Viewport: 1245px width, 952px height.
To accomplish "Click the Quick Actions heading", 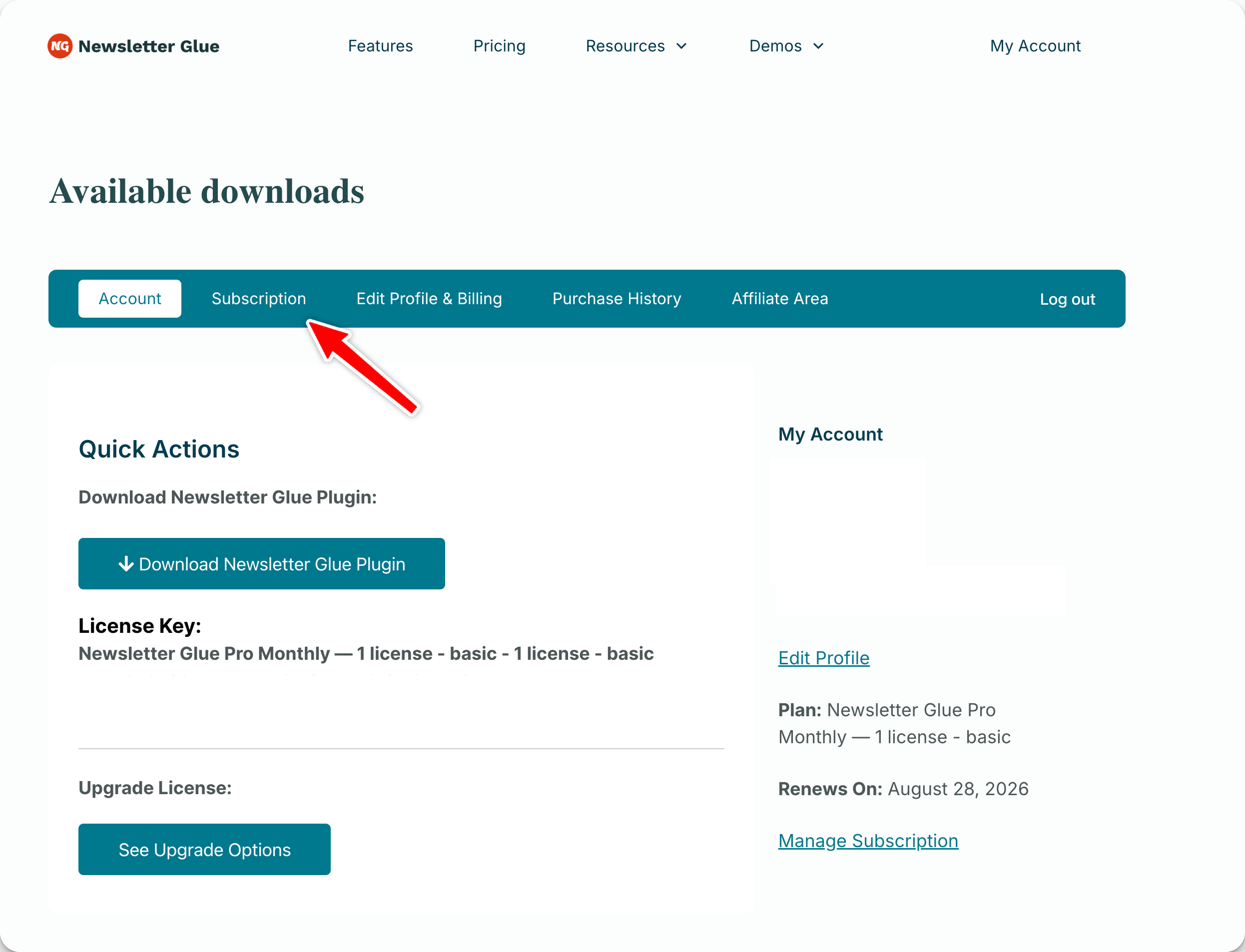I will [159, 450].
